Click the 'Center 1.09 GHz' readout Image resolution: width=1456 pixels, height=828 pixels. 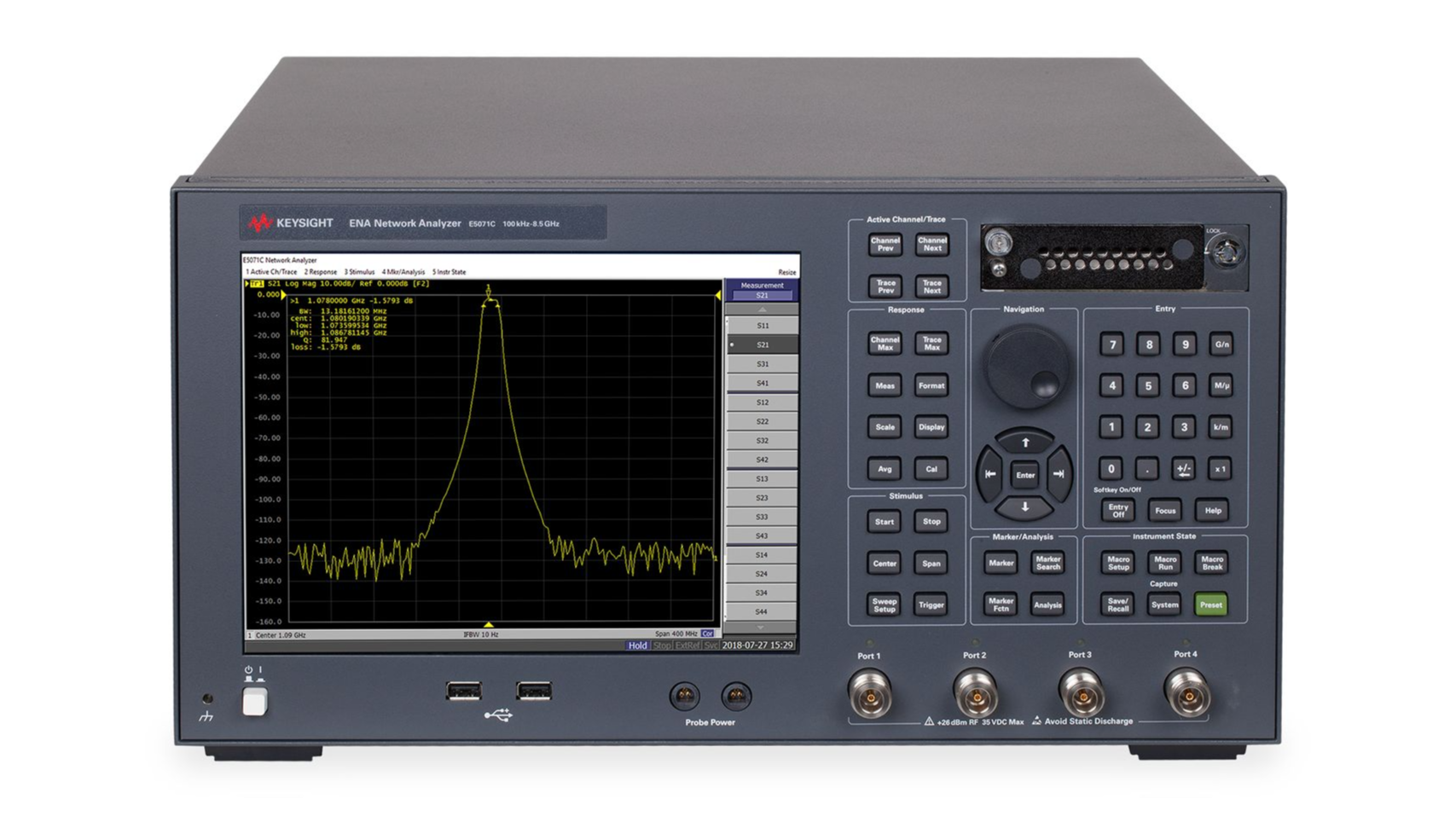click(281, 635)
